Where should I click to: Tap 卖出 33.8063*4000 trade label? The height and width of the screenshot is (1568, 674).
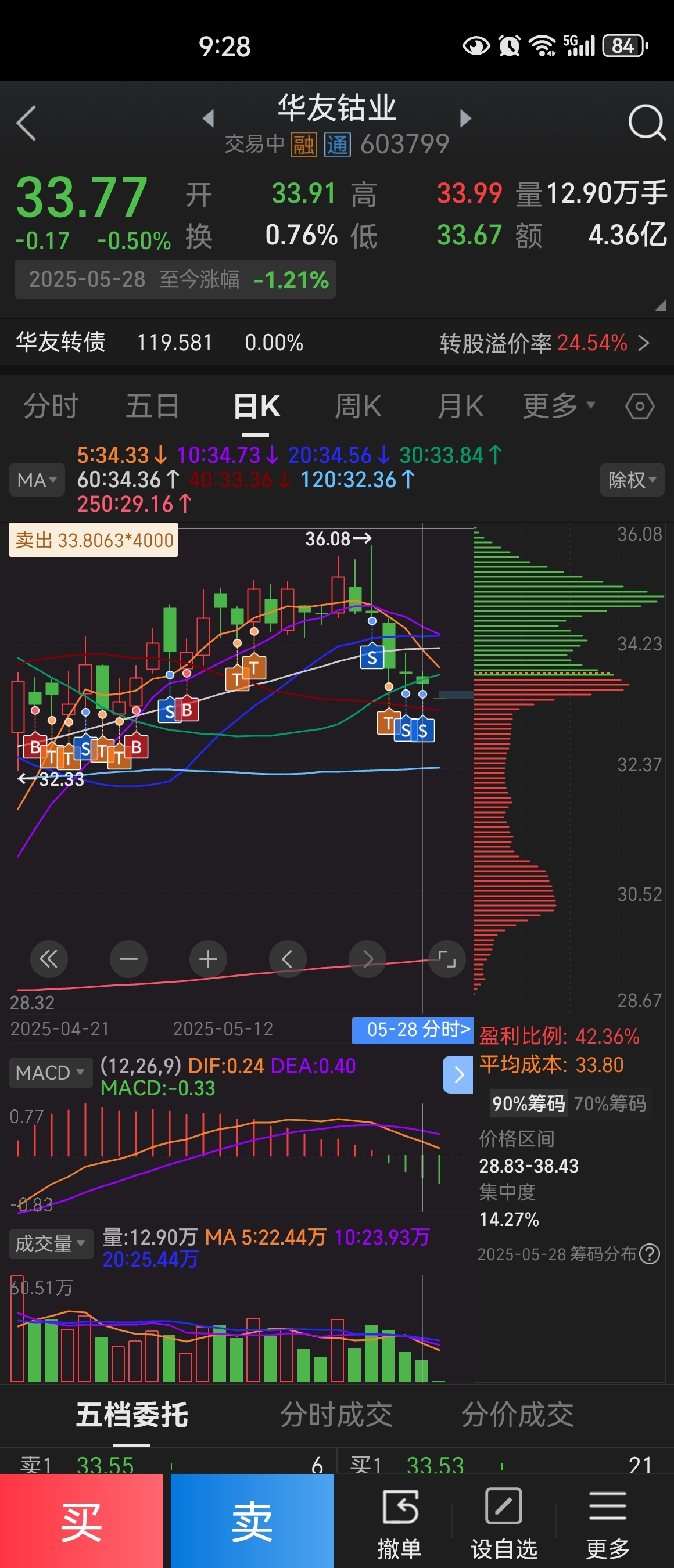click(94, 540)
